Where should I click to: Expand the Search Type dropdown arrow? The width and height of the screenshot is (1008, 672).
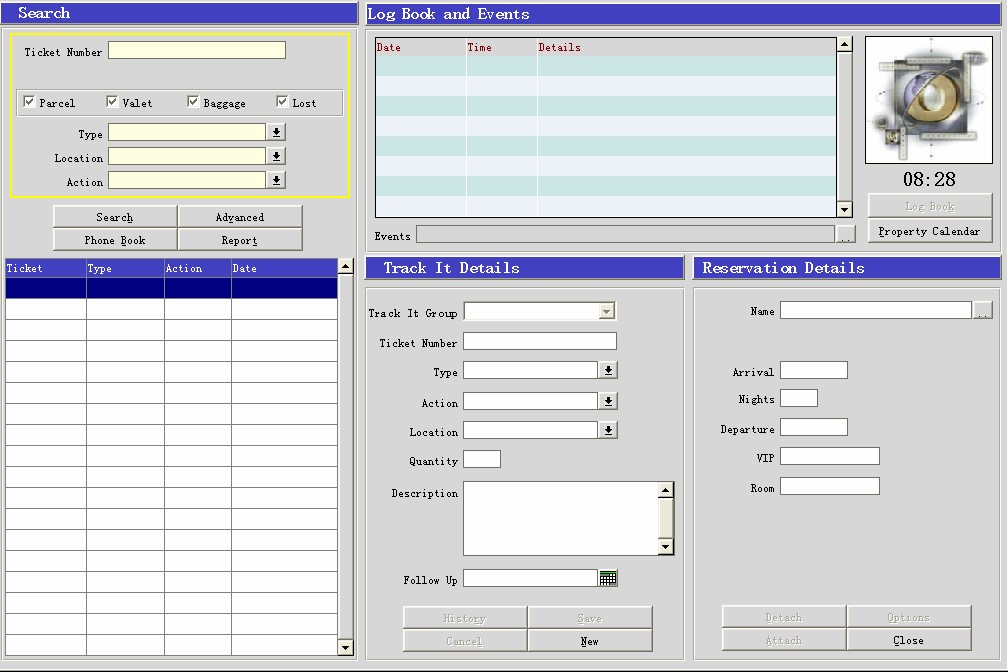coord(276,132)
